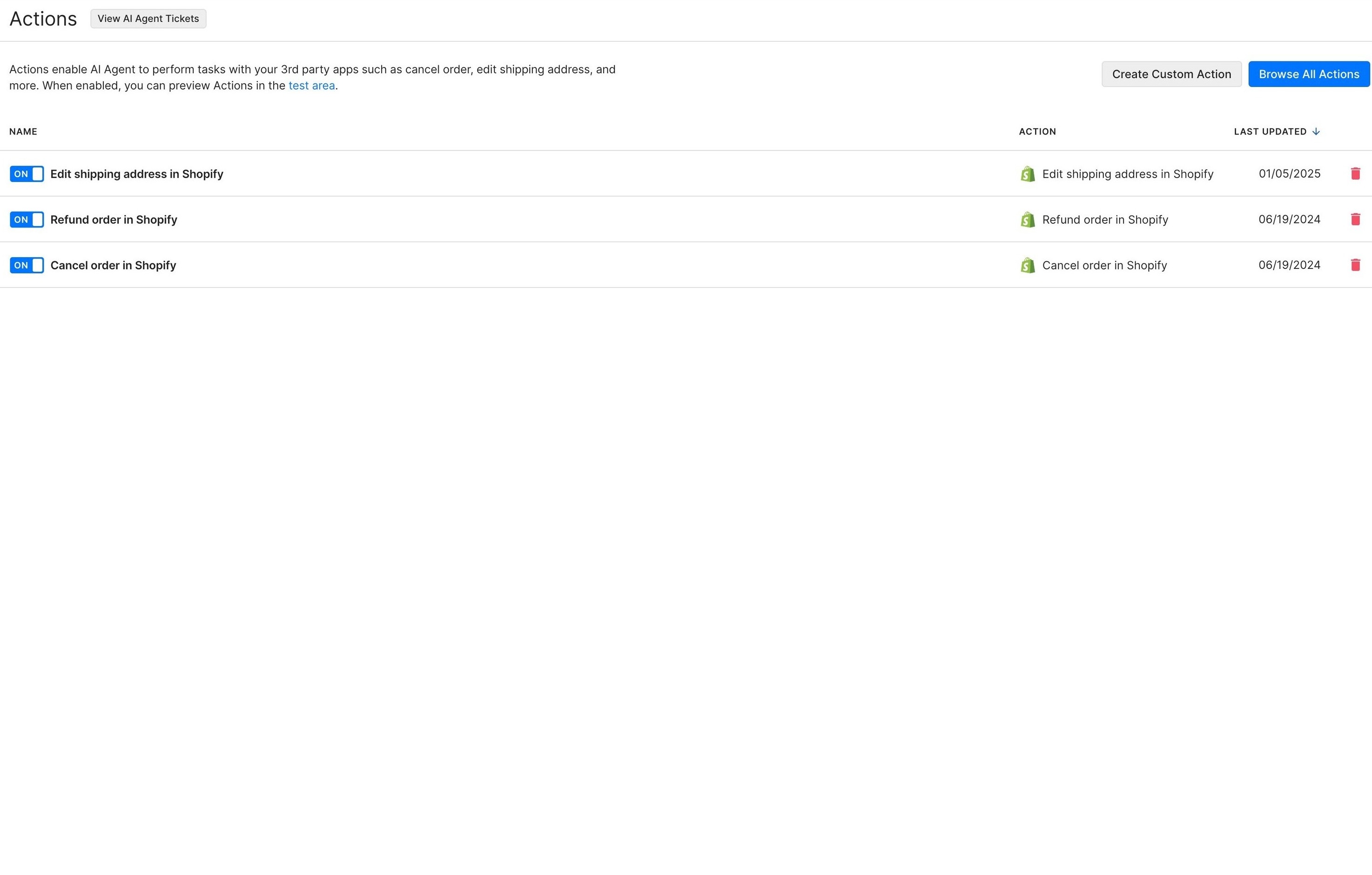Toggle off Edit shipping address in Shopify
Screen dimensions: 1372x875
pyautogui.click(x=27, y=174)
